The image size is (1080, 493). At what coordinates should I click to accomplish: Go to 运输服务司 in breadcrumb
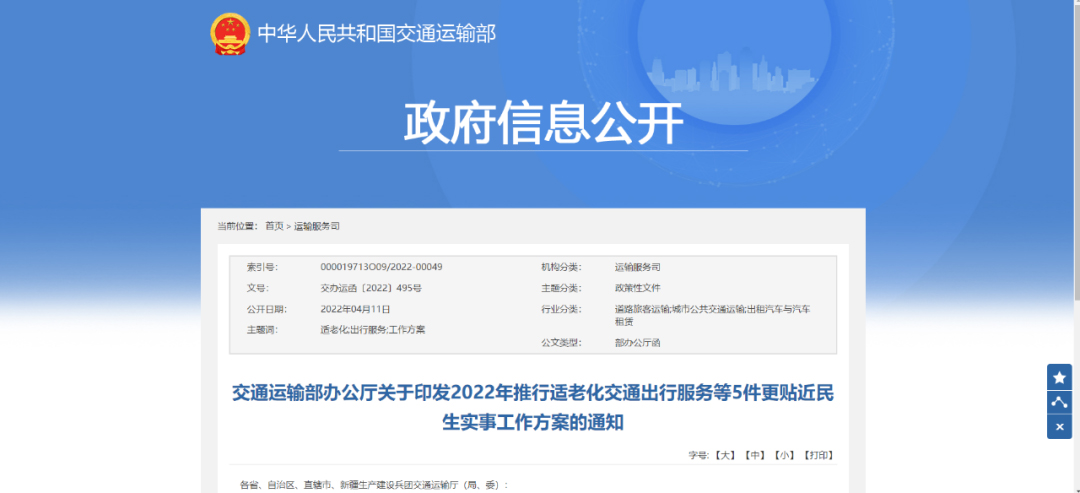[317, 227]
